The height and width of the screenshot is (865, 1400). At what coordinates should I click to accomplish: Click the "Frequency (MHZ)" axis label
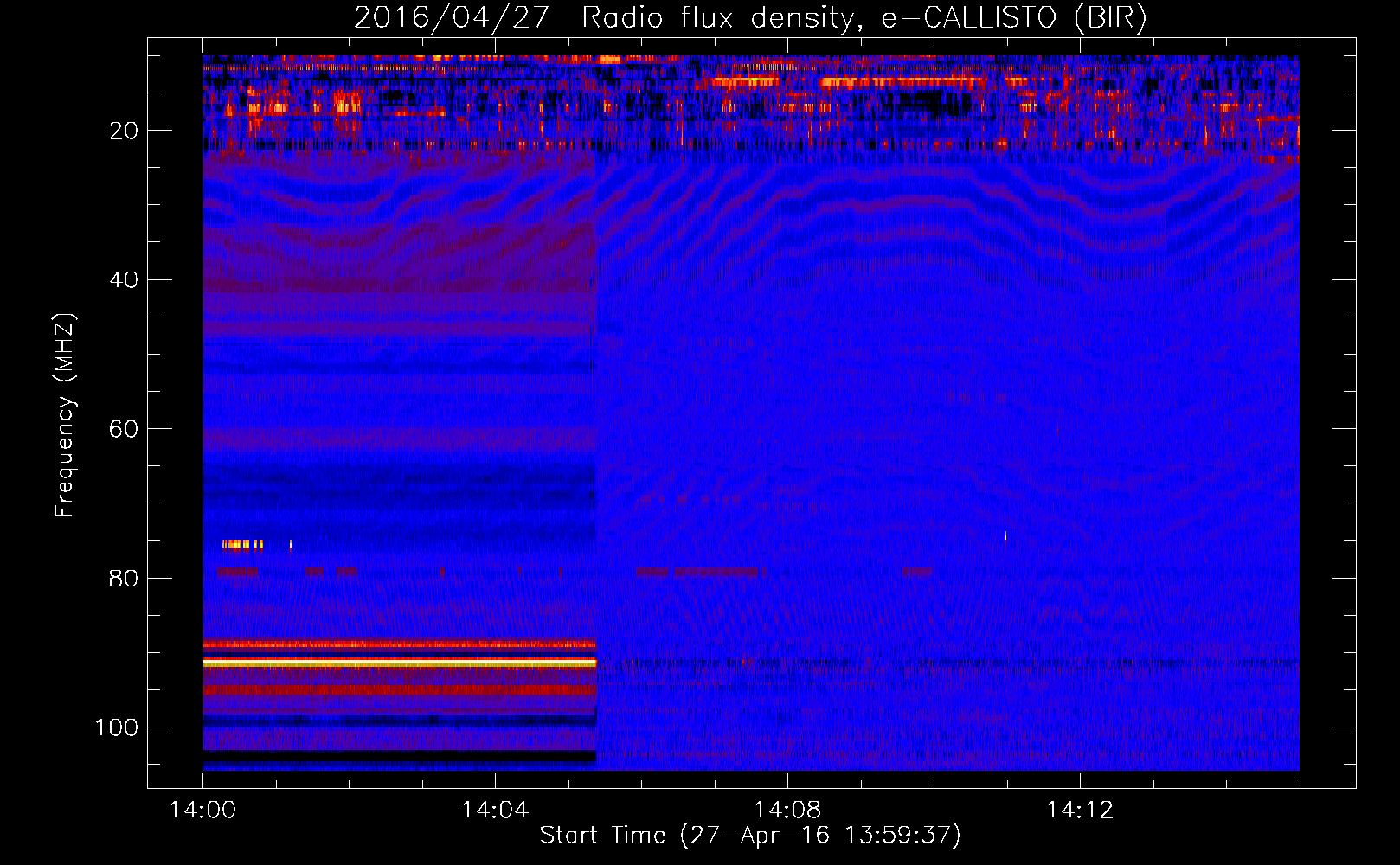(x=65, y=415)
